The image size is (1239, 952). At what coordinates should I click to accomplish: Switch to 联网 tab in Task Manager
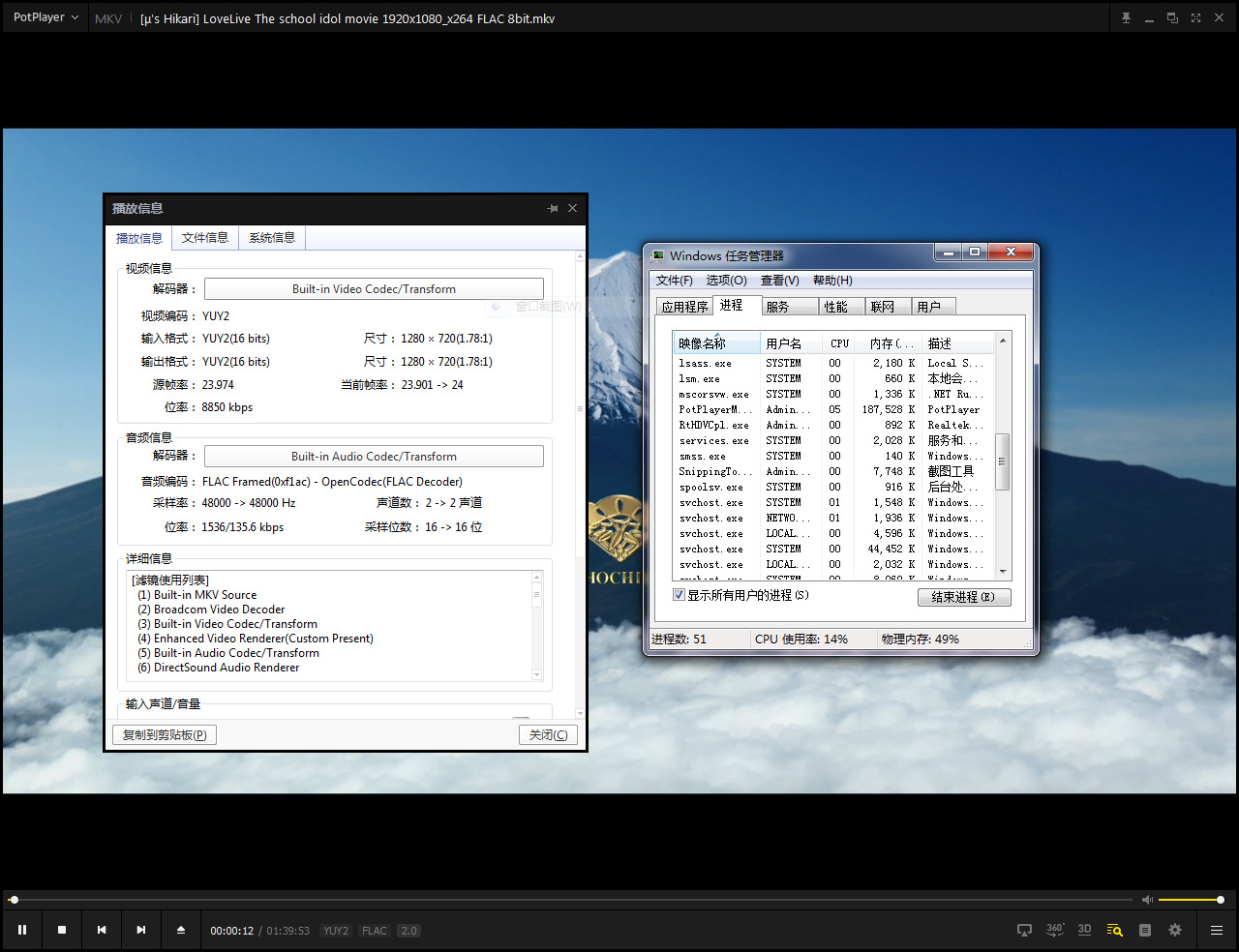tap(888, 307)
